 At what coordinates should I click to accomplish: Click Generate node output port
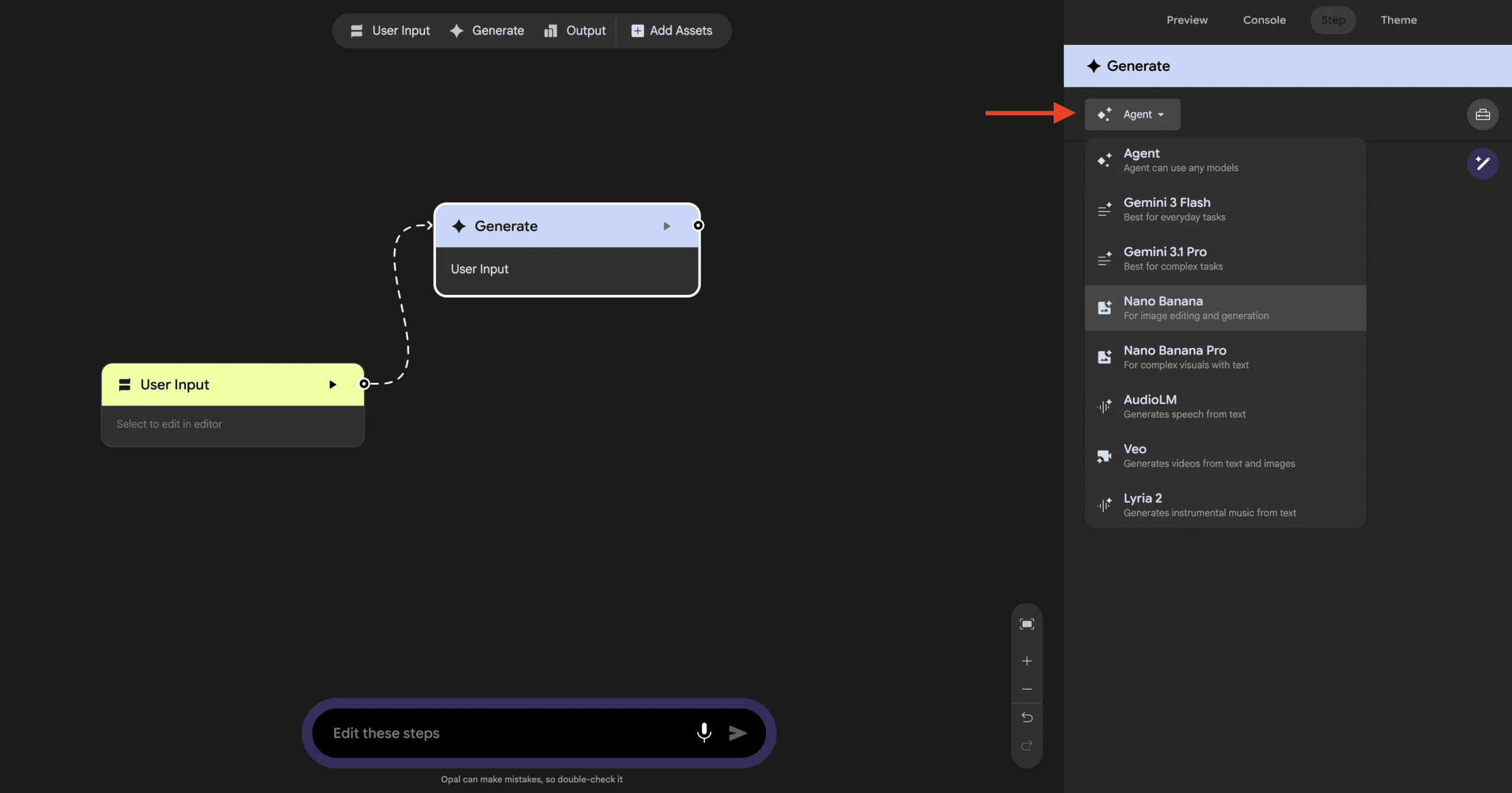point(698,226)
